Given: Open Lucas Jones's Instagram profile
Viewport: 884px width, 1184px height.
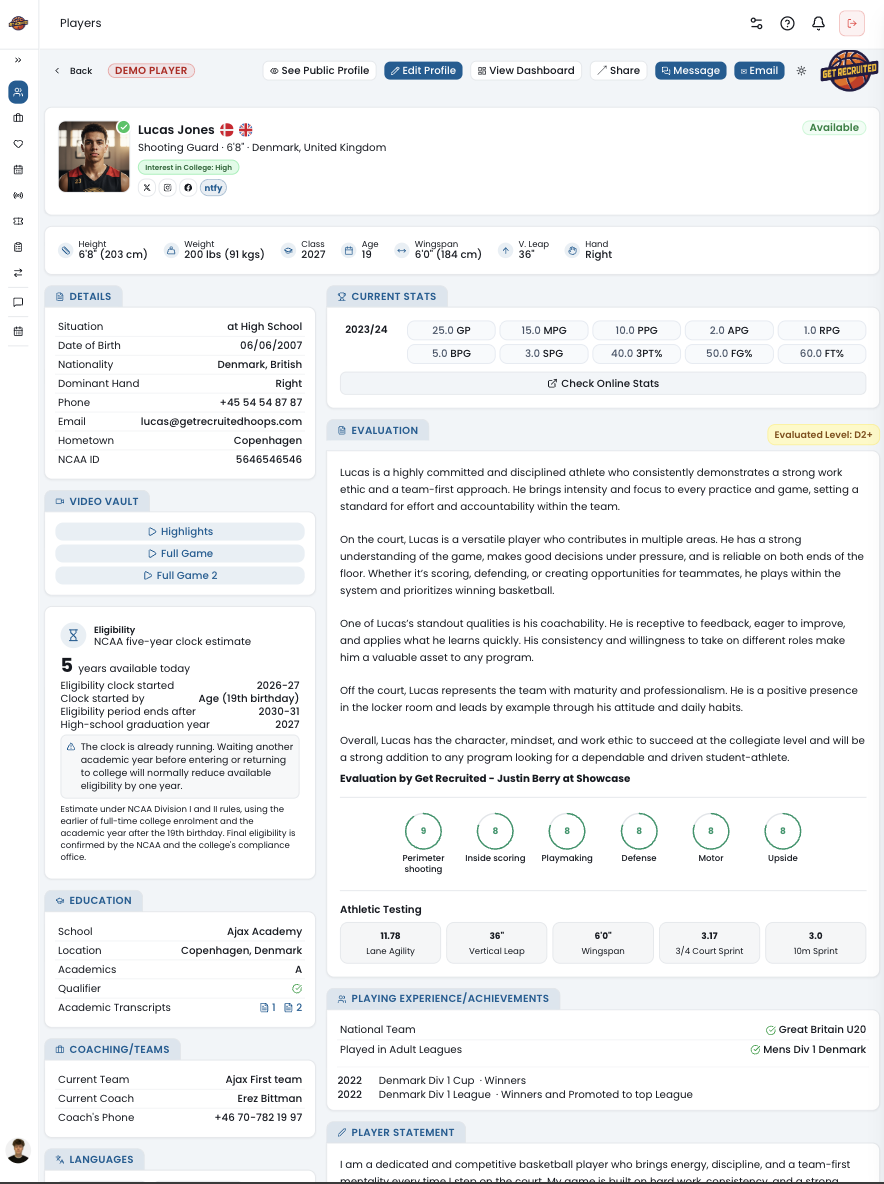Looking at the screenshot, I should 168,188.
